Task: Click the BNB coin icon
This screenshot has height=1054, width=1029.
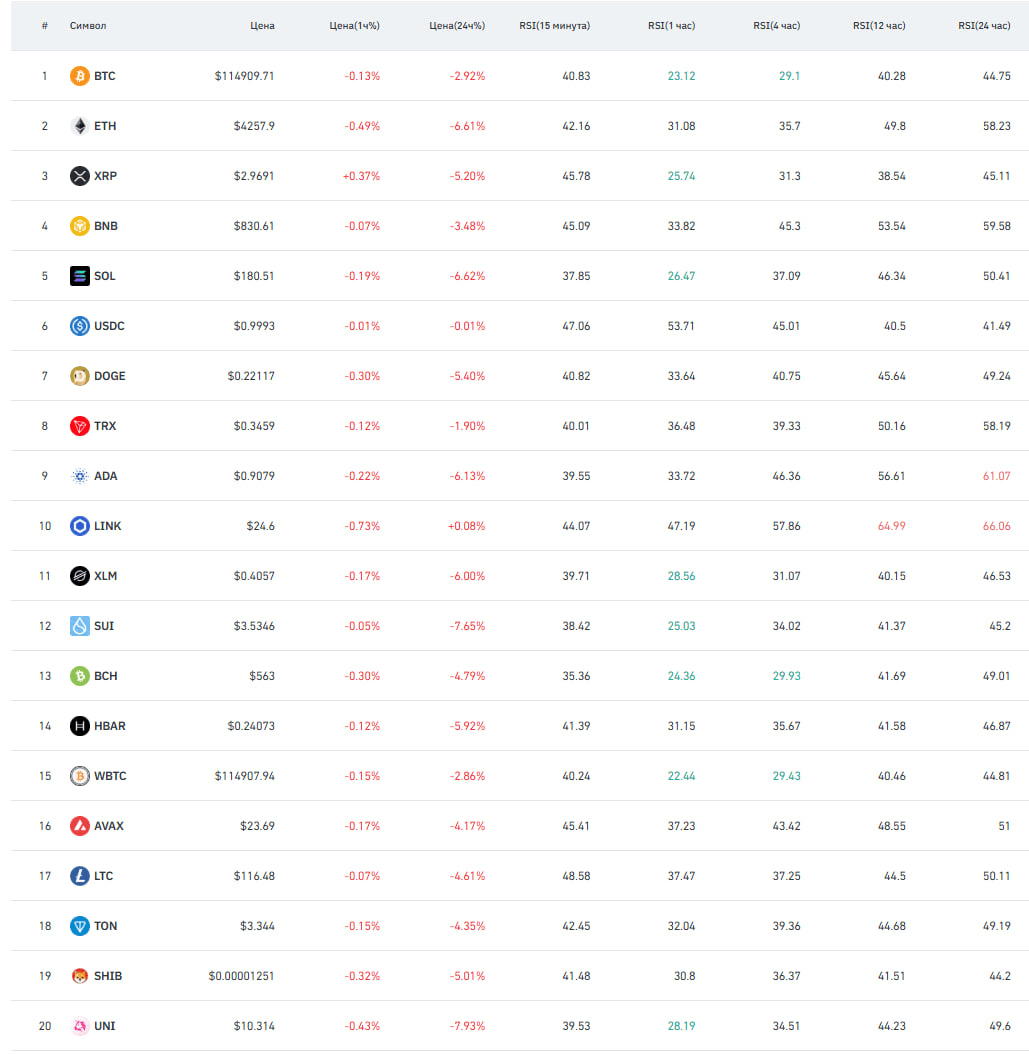Action: [79, 226]
